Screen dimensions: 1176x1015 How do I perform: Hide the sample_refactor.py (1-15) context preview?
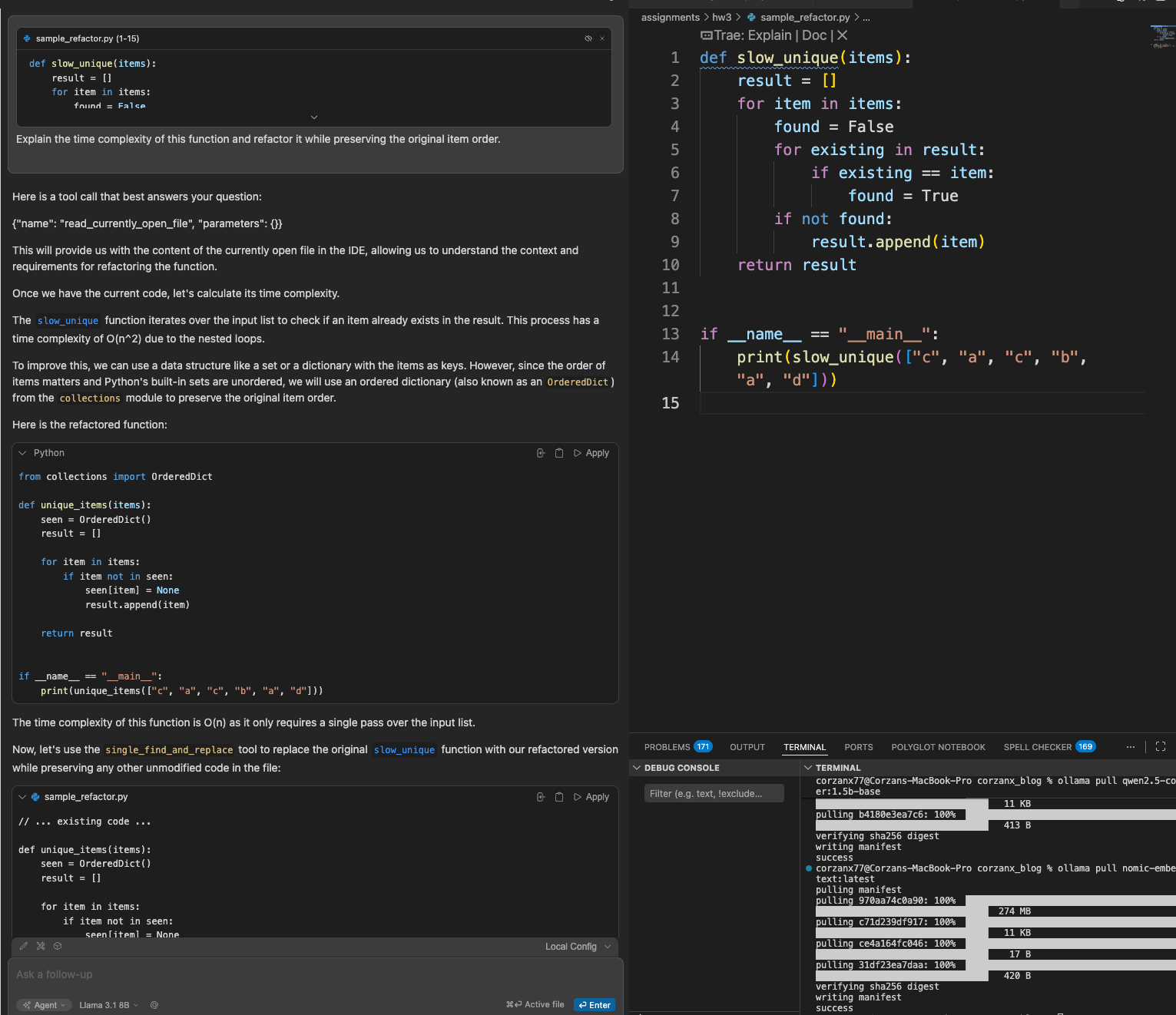pyautogui.click(x=588, y=38)
